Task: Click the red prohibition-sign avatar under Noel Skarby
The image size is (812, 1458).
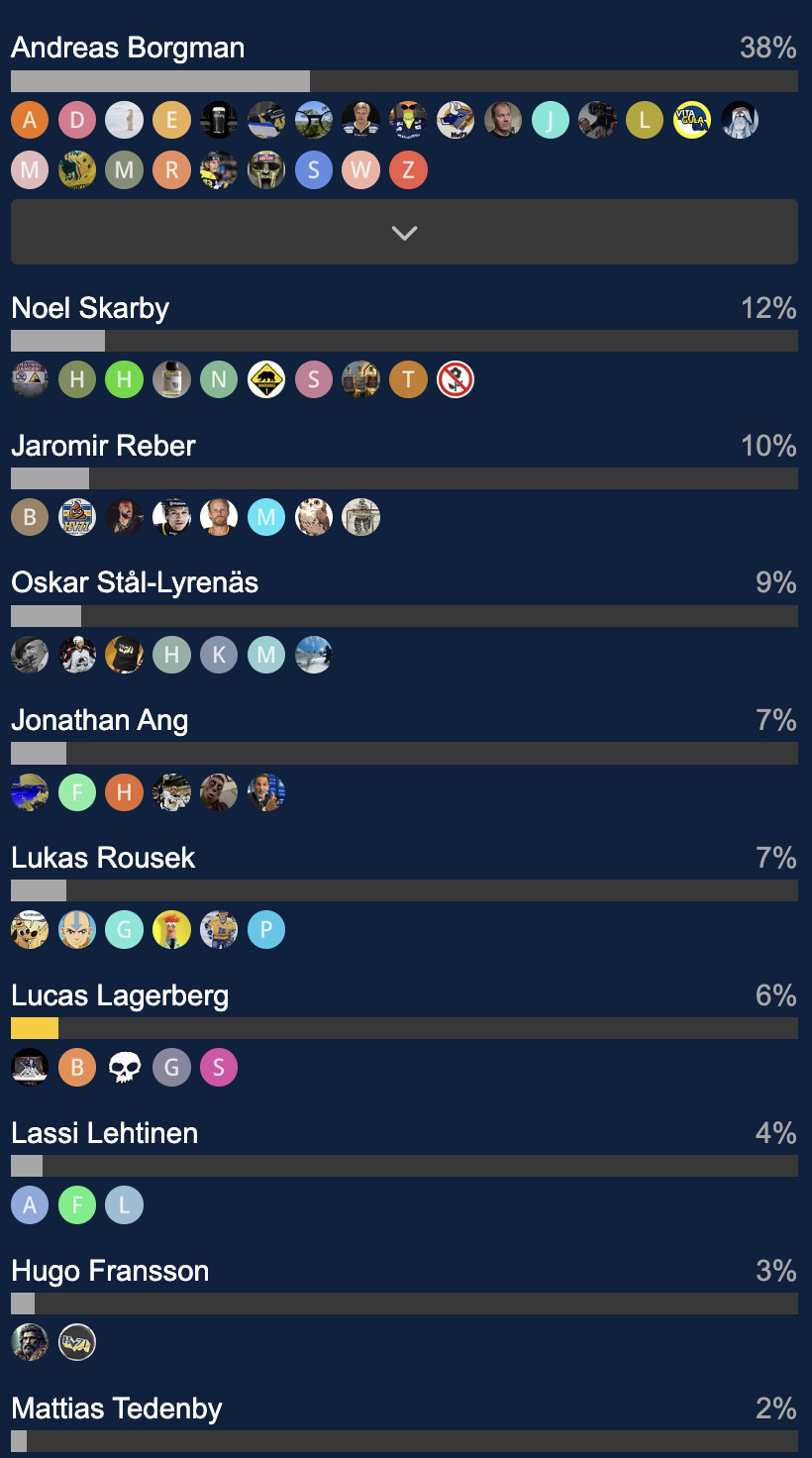Action: point(456,379)
